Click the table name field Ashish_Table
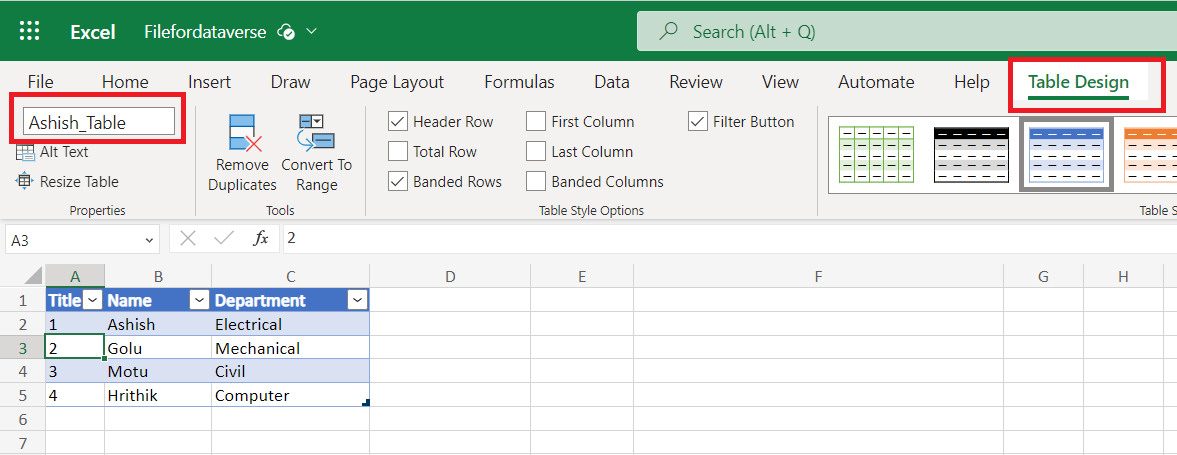Screen dimensions: 1177x455 pos(99,122)
